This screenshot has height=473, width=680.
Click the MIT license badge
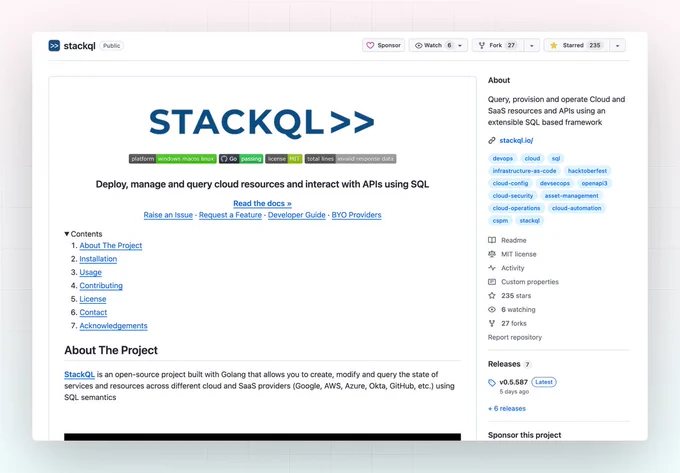284,159
